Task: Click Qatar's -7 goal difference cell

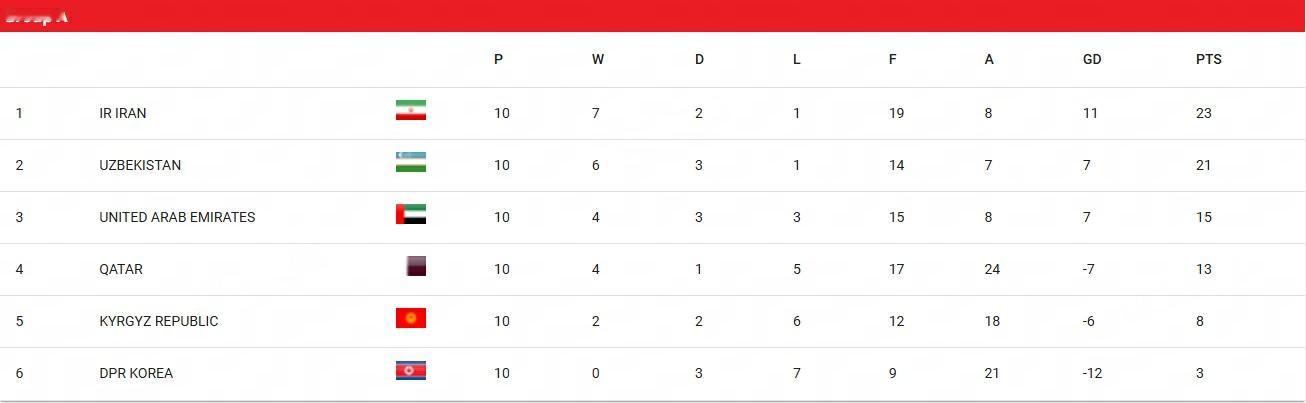Action: pyautogui.click(x=1090, y=269)
